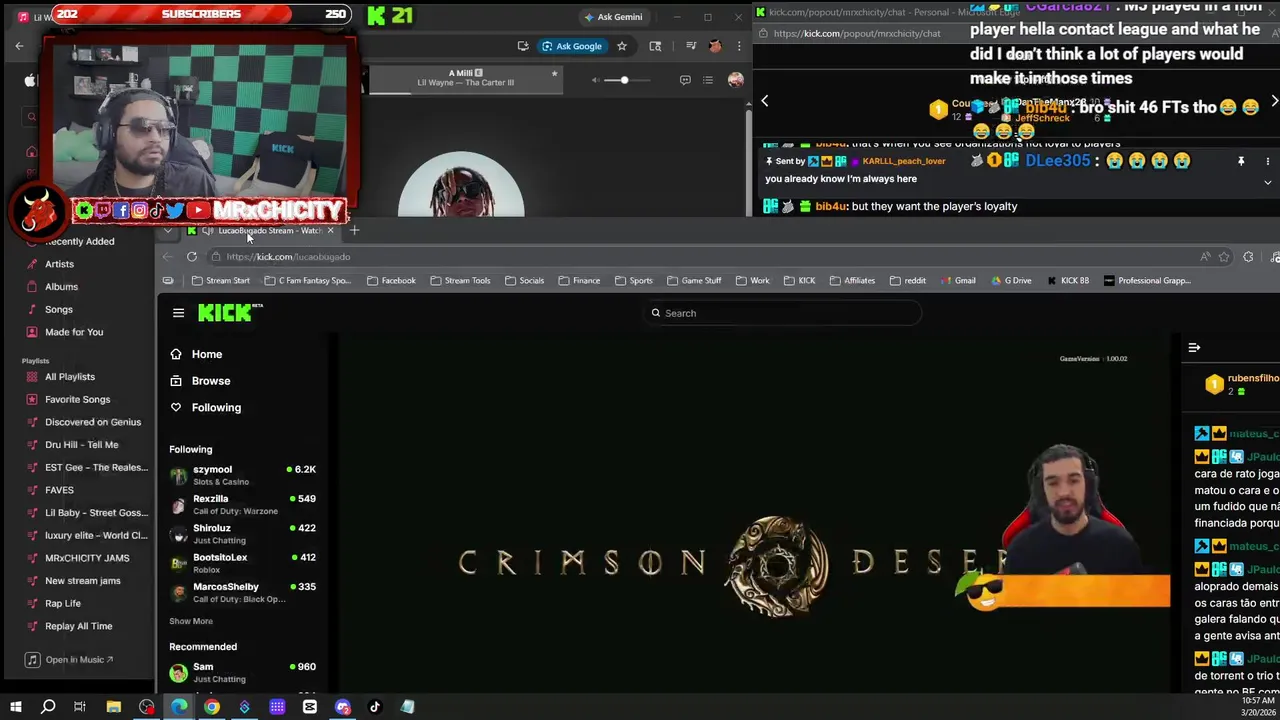Open the All Playlists item
The image size is (1280, 720).
70,377
